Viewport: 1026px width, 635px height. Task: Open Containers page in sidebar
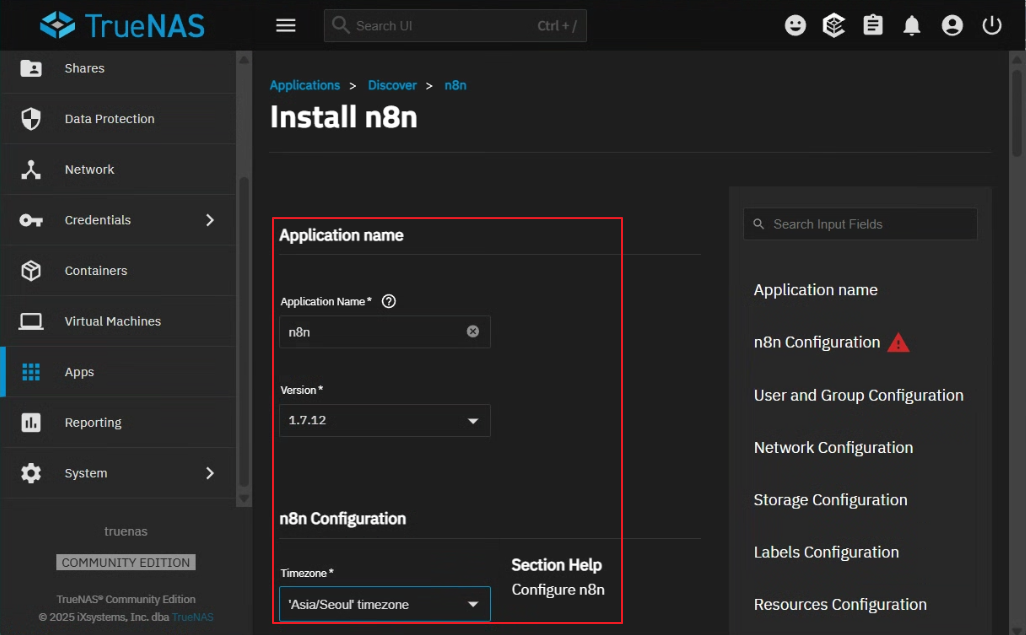(x=119, y=270)
